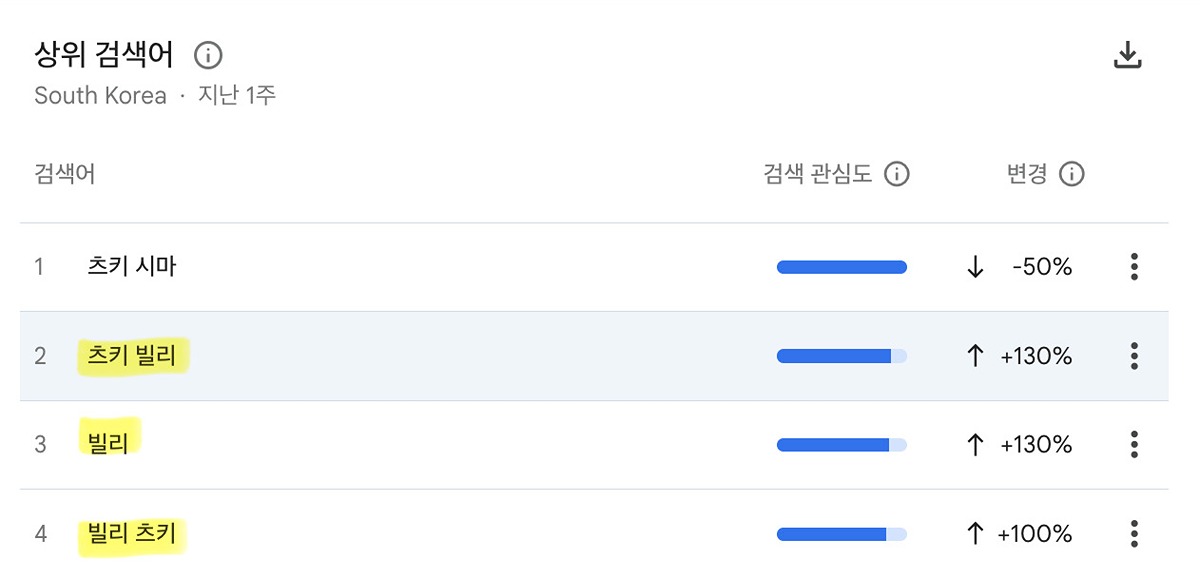Open the query 빌리 츠키 in row 4

[132, 533]
